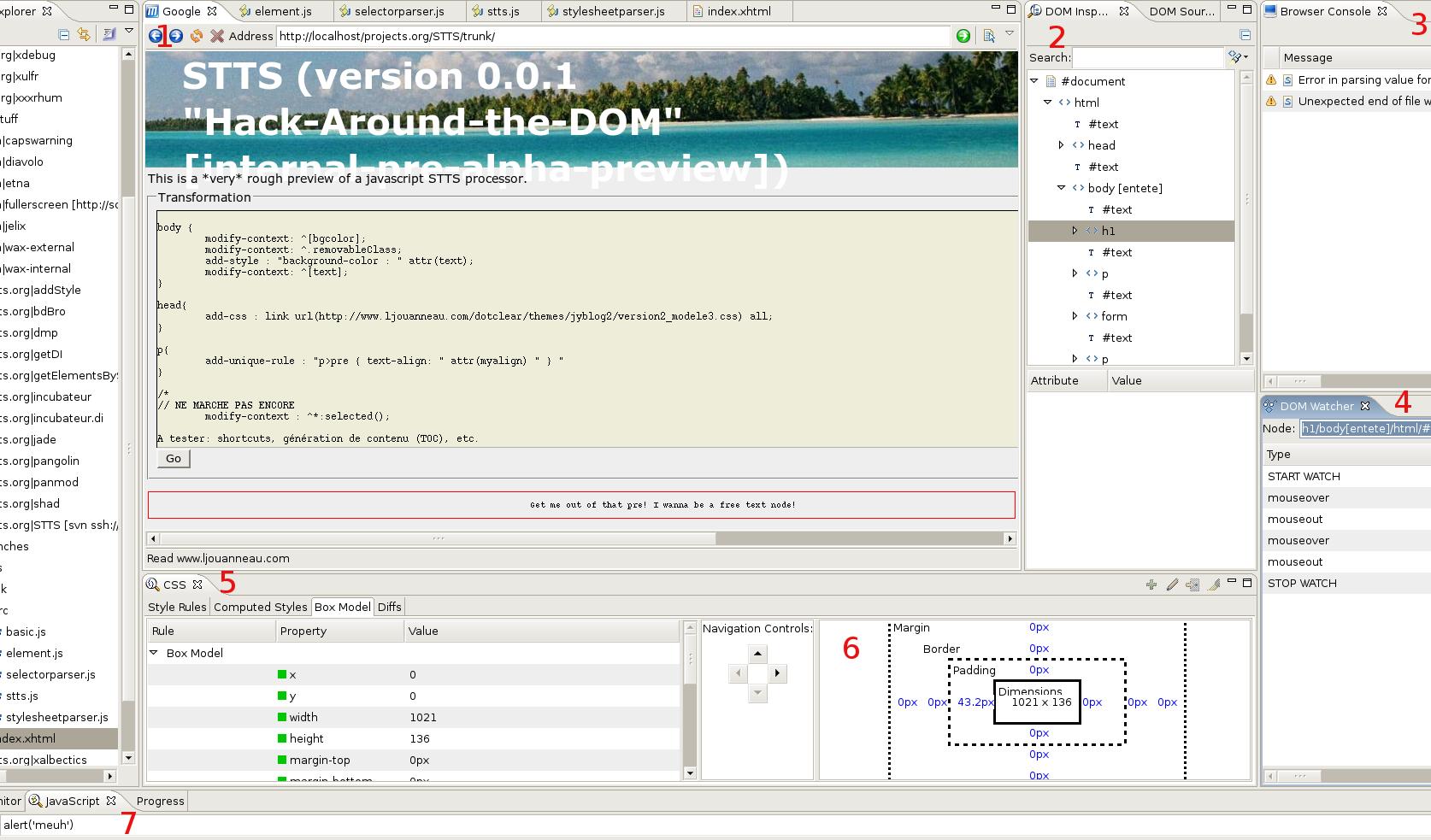The width and height of the screenshot is (1431, 840).
Task: Click the green Go arrow beside the address bar
Action: [963, 36]
